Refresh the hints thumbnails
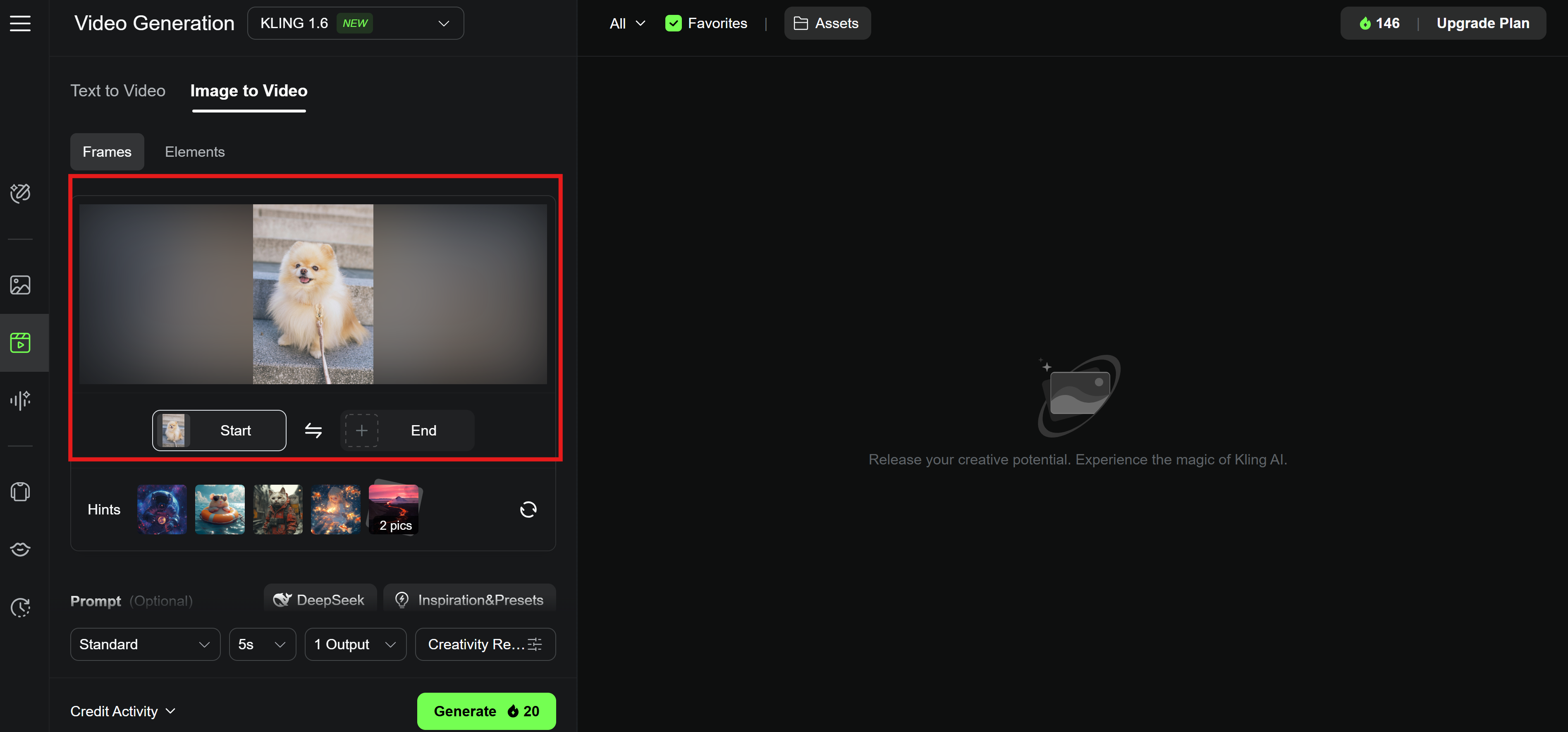The height and width of the screenshot is (732, 1568). click(x=528, y=510)
